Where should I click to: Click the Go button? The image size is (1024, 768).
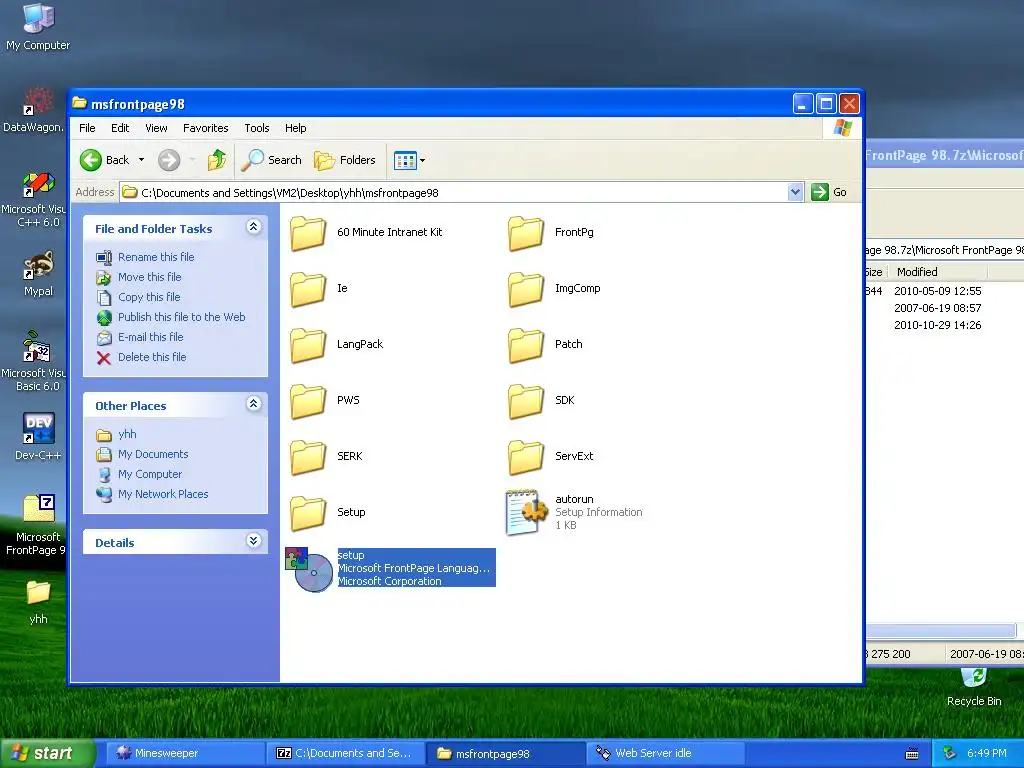[x=829, y=192]
